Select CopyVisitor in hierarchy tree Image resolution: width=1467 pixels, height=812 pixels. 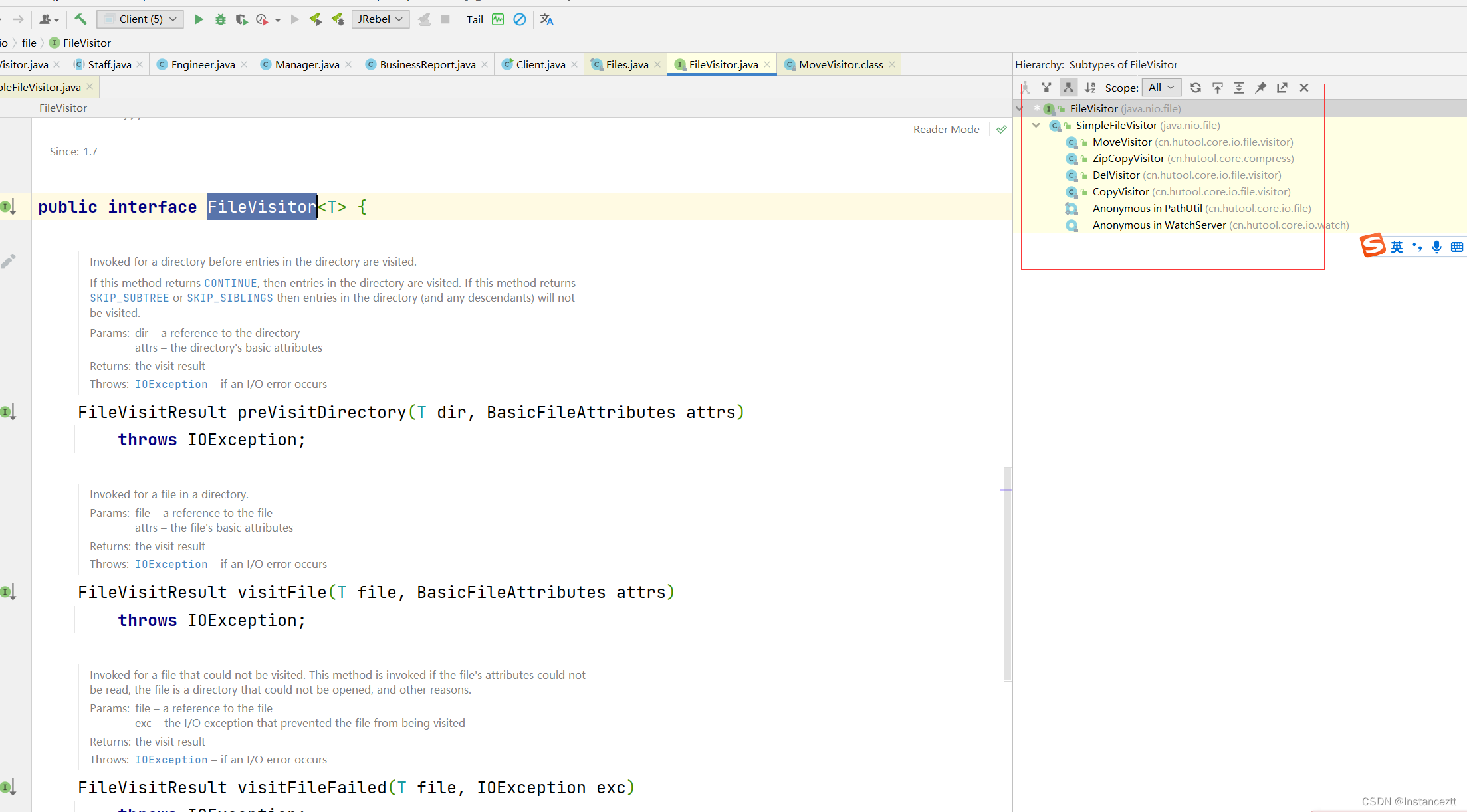tap(1179, 191)
